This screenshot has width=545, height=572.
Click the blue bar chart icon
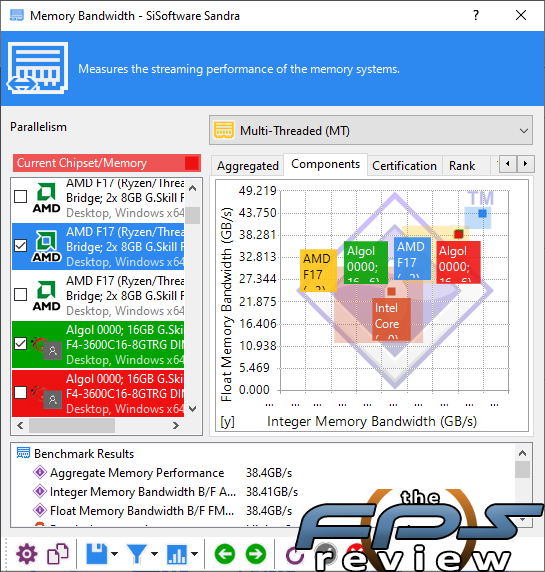tap(177, 554)
